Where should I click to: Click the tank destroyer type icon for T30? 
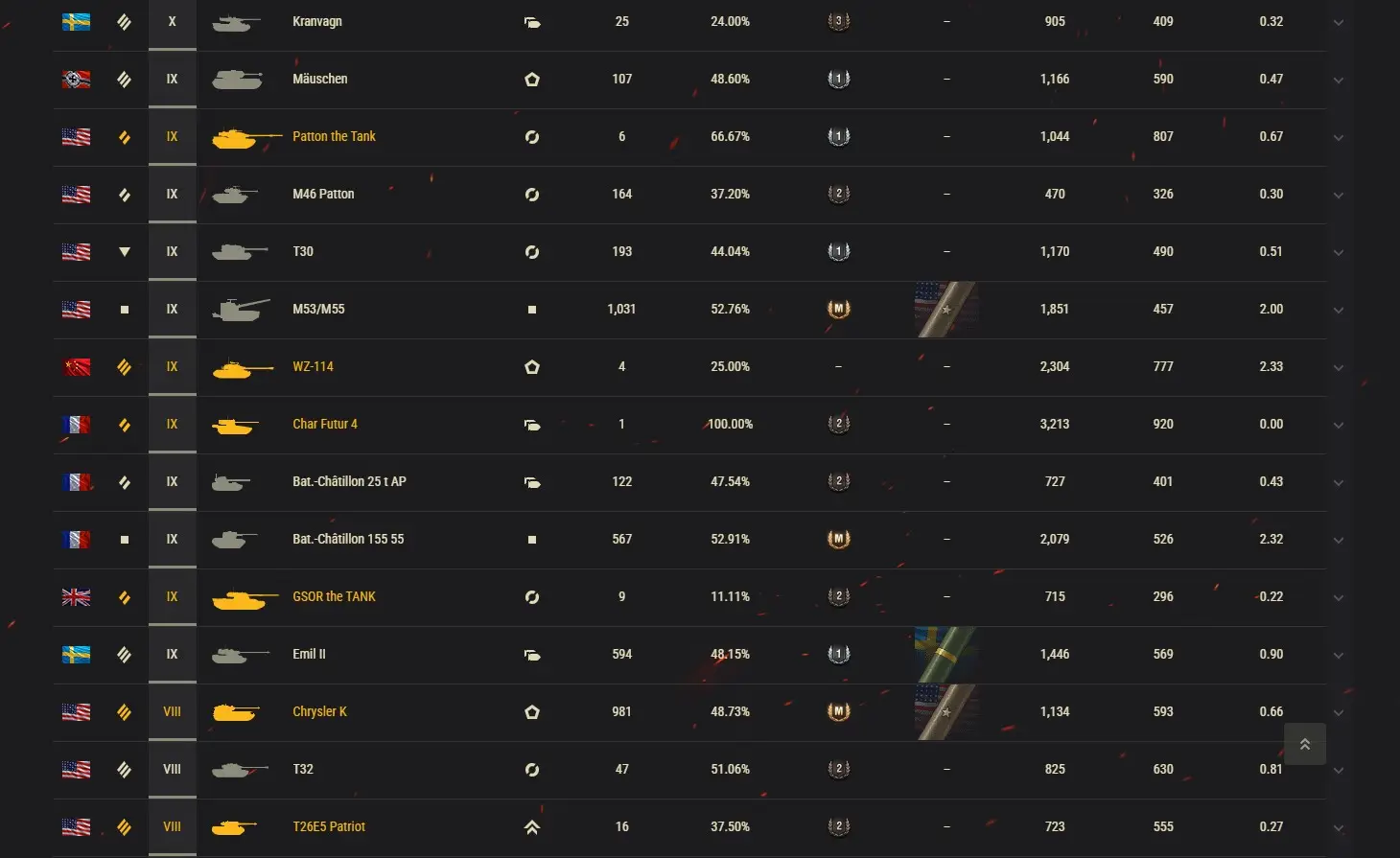click(x=124, y=251)
